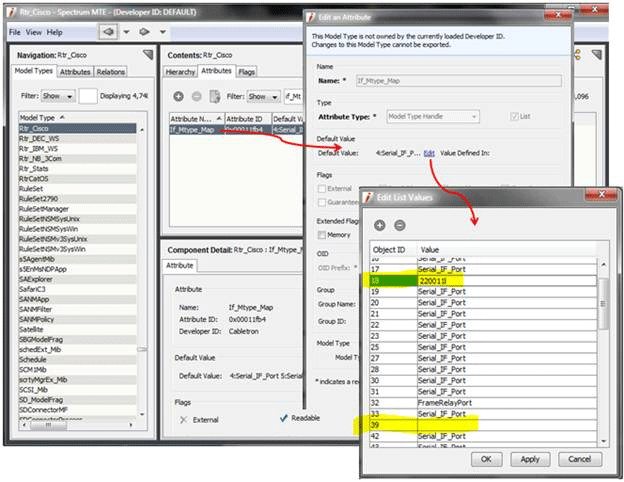Viewport: 624px width, 482px height.
Task: Switch to the Relations tab
Action: pos(111,72)
